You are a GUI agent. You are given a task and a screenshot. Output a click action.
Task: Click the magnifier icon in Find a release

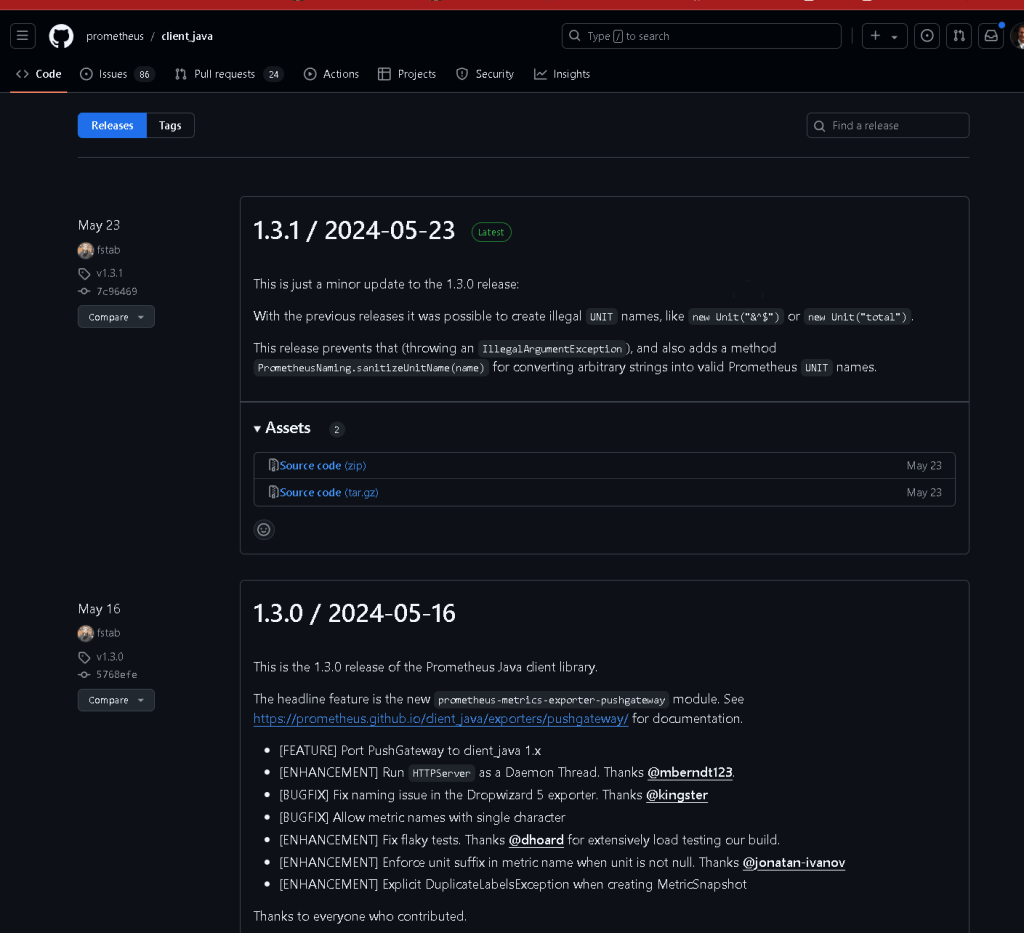click(820, 126)
